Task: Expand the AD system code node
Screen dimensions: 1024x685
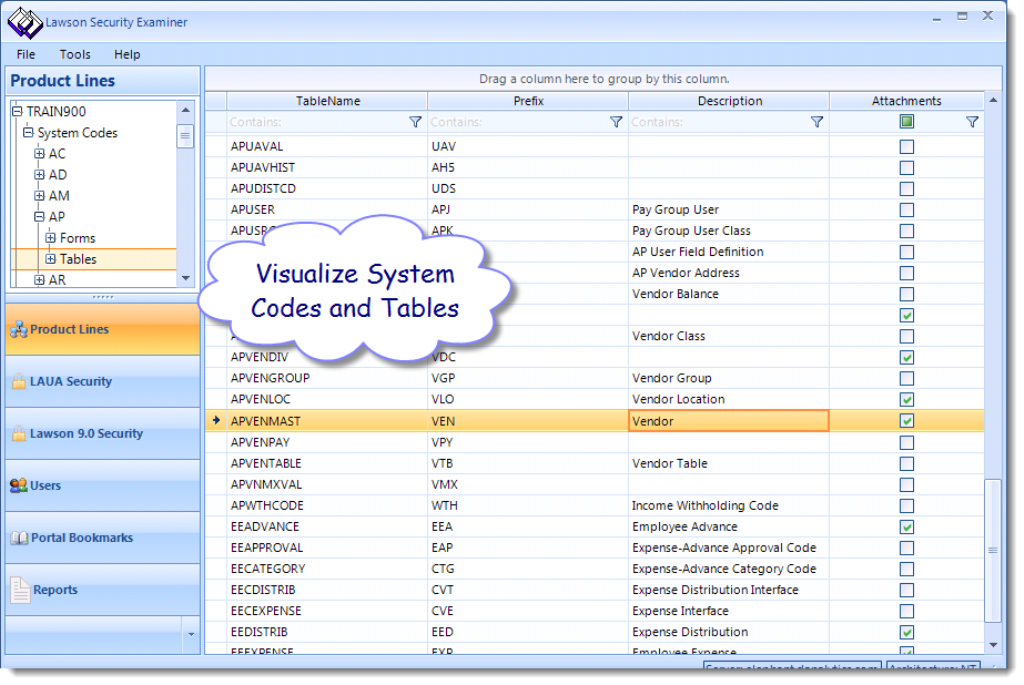Action: 39,174
